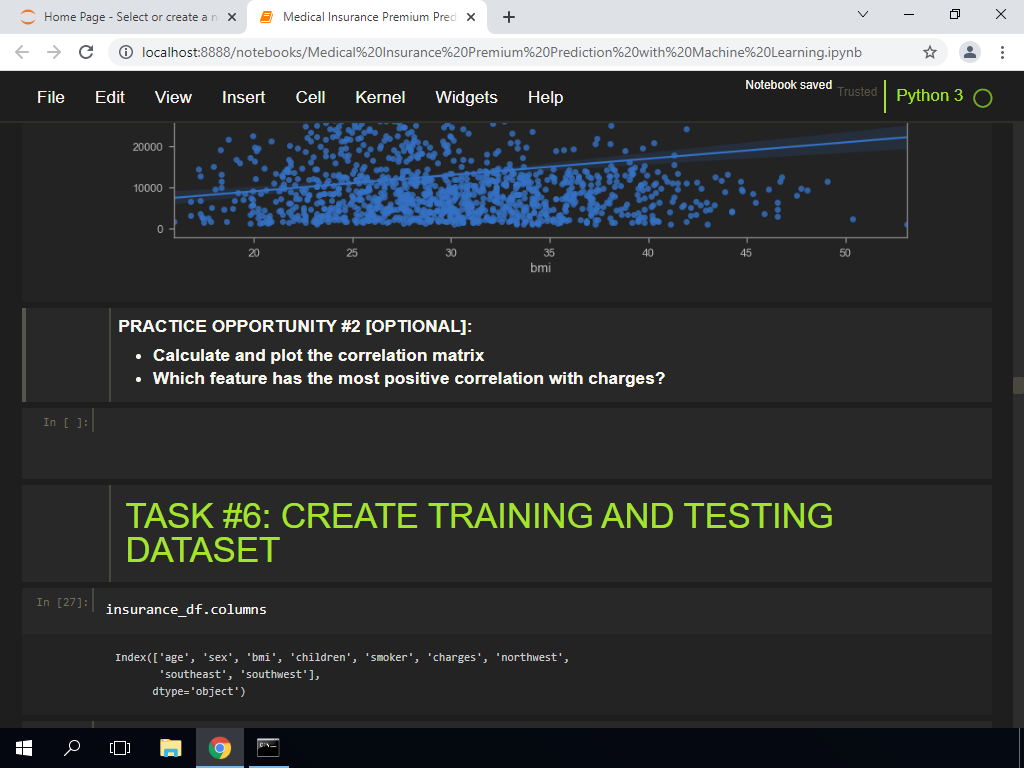Open File Explorer from the taskbar
This screenshot has height=768, width=1024.
(170, 748)
